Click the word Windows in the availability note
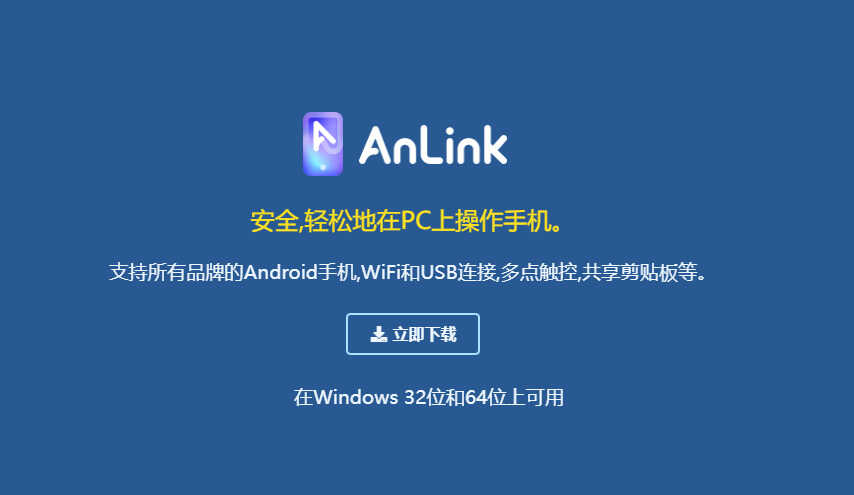 [356, 397]
